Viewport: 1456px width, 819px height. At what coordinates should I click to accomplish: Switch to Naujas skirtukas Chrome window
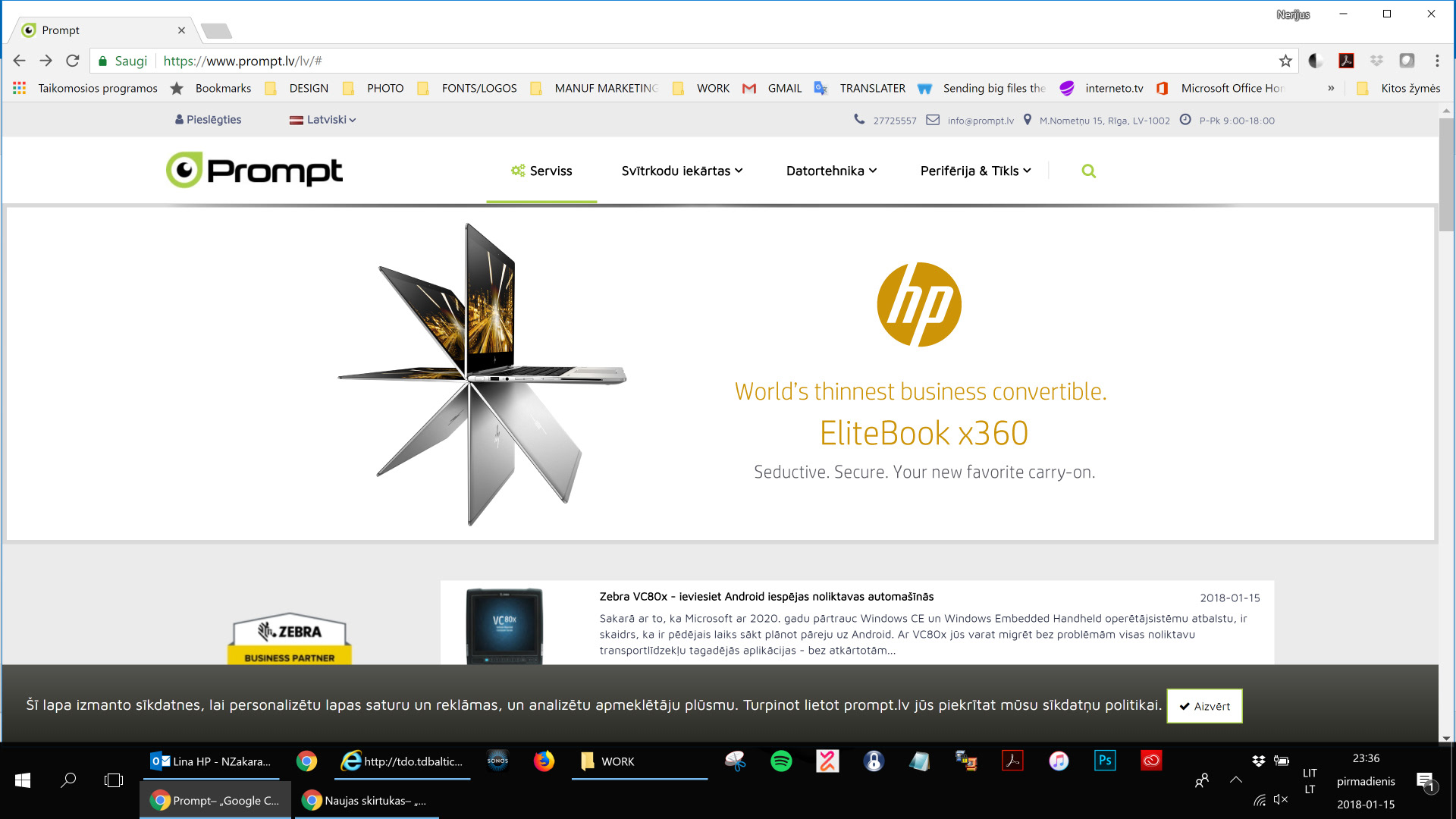point(367,801)
